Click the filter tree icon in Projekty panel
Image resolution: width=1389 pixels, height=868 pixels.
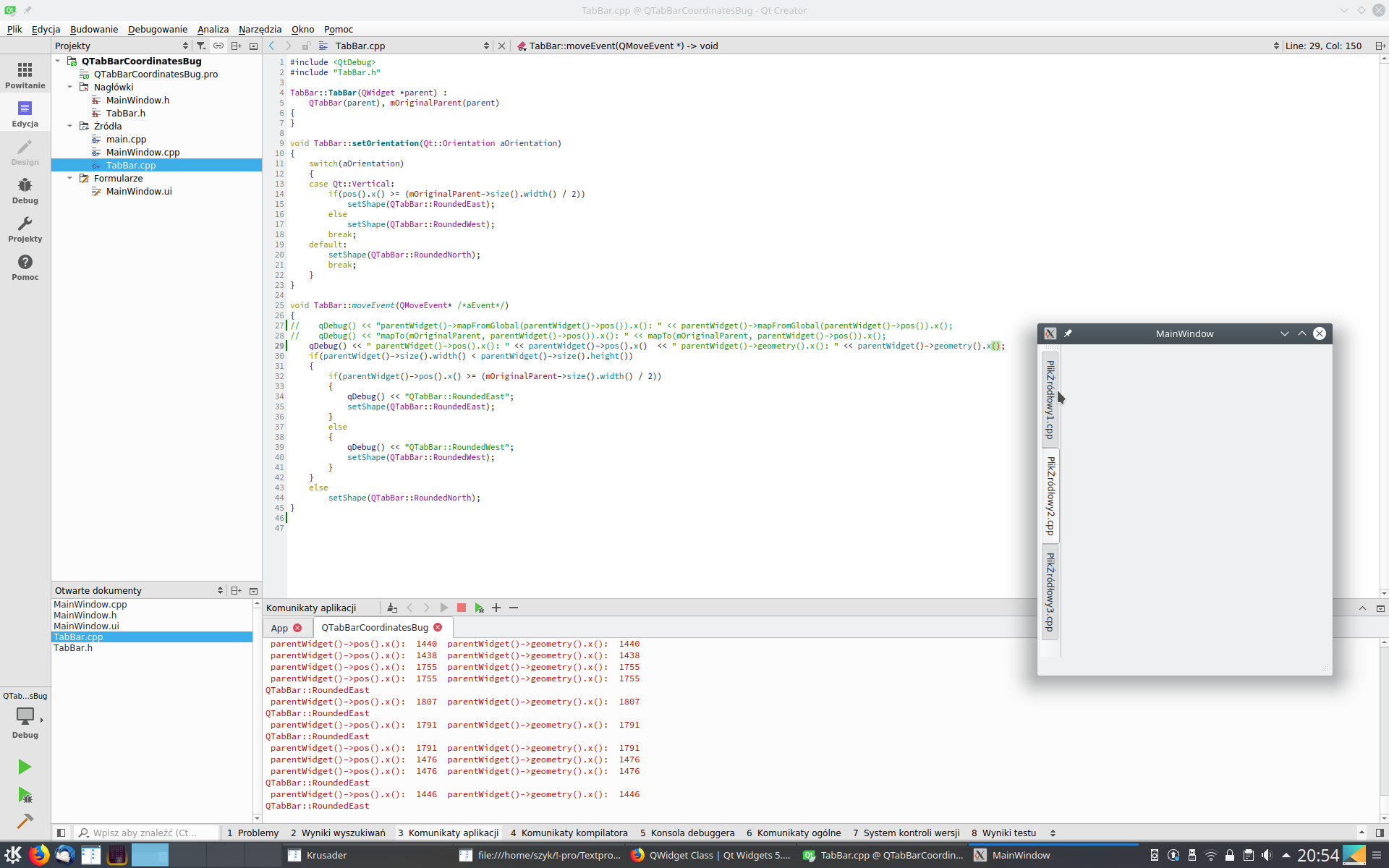point(201,46)
